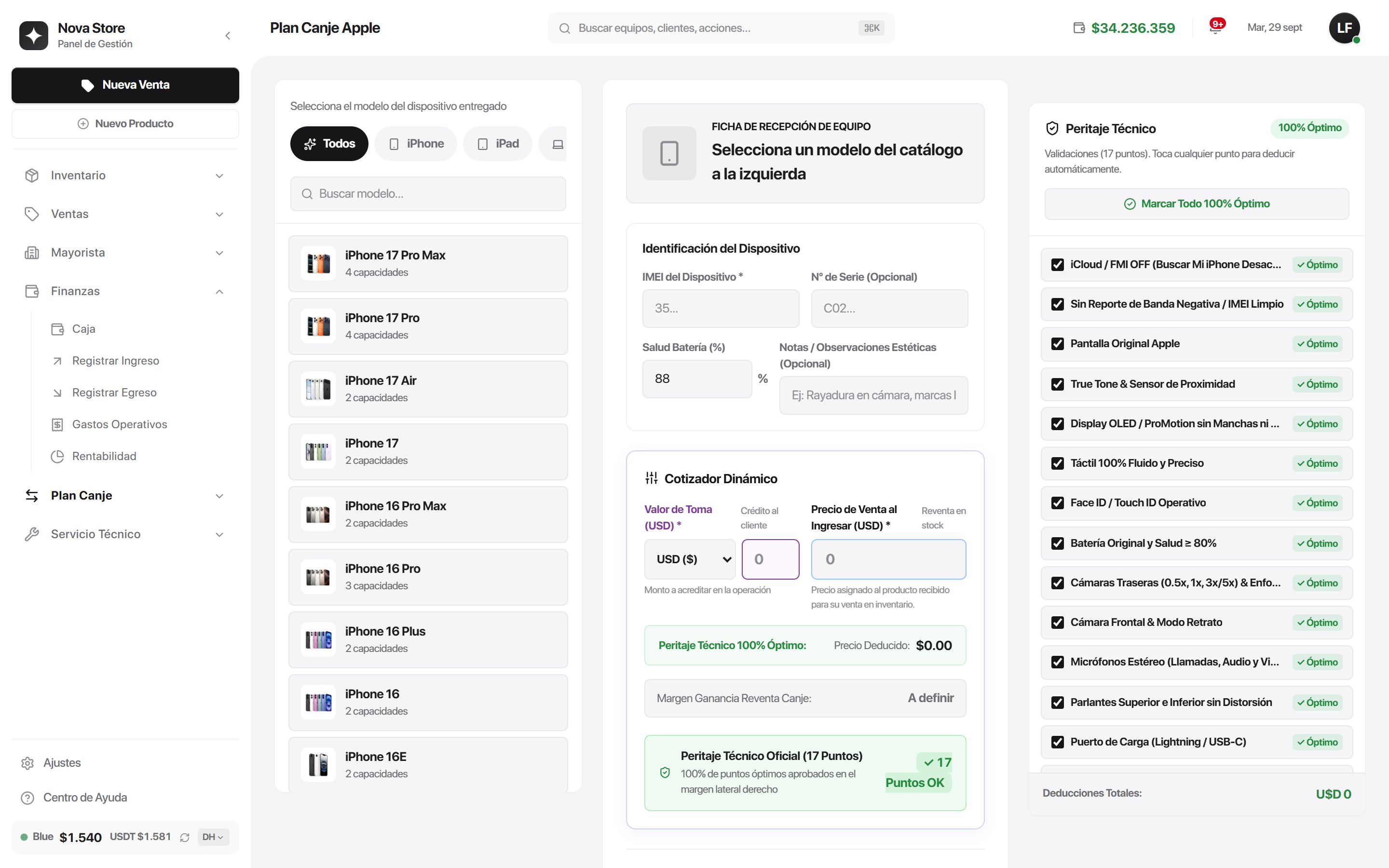Open the DH rate source dropdown
The image size is (1389, 868).
pos(213,837)
